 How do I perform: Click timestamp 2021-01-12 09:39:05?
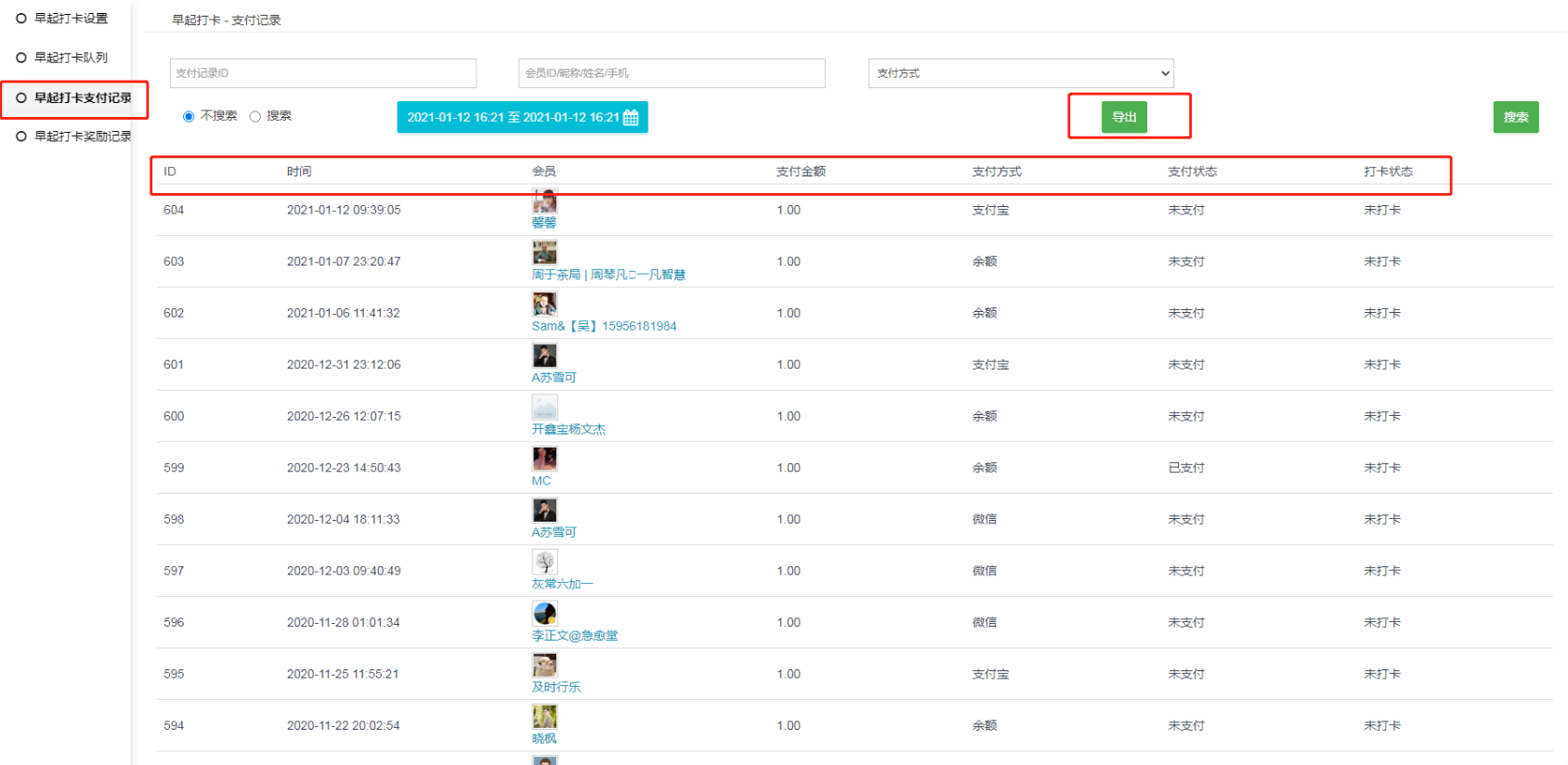click(x=344, y=211)
